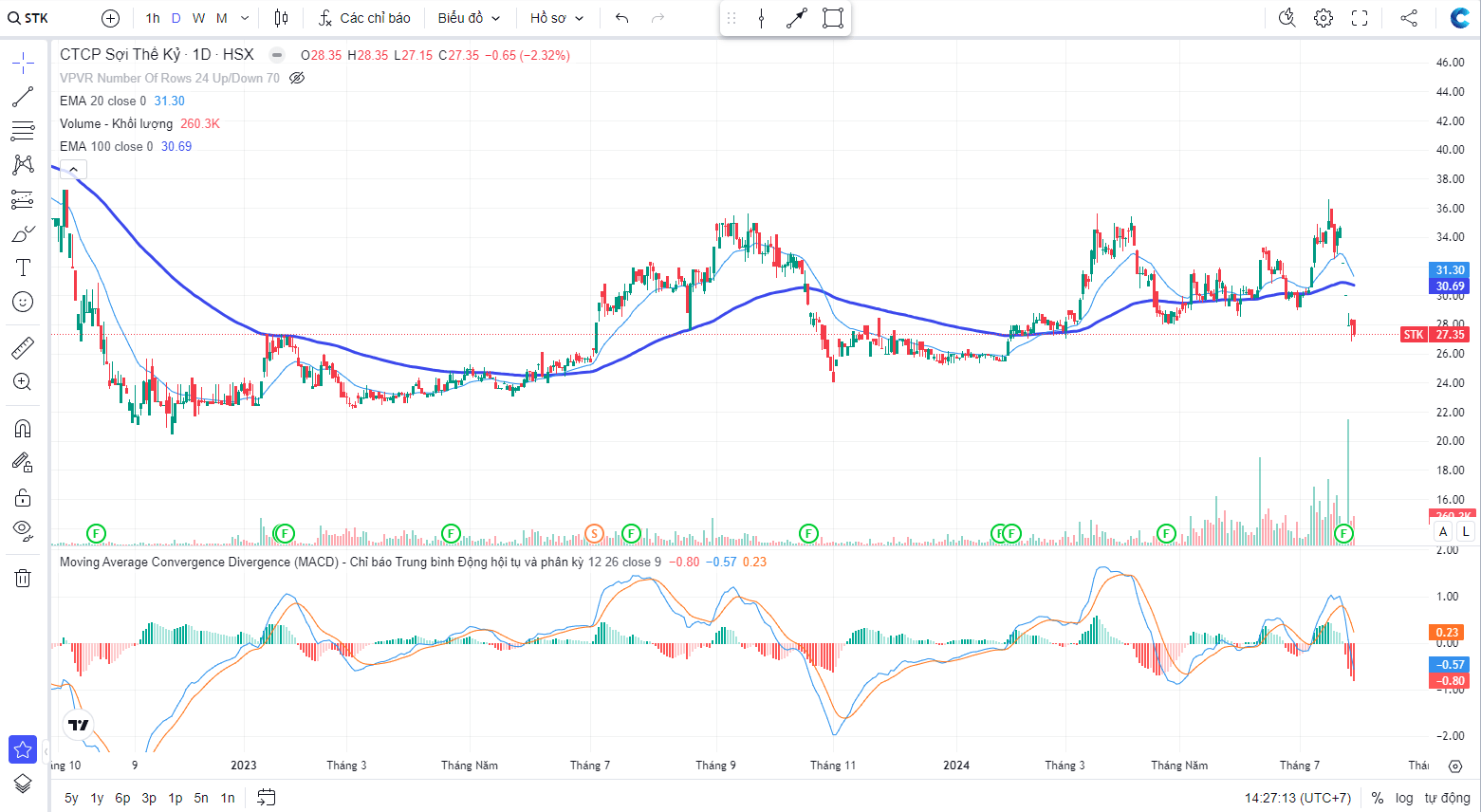Open chart settings gear

point(1324,18)
